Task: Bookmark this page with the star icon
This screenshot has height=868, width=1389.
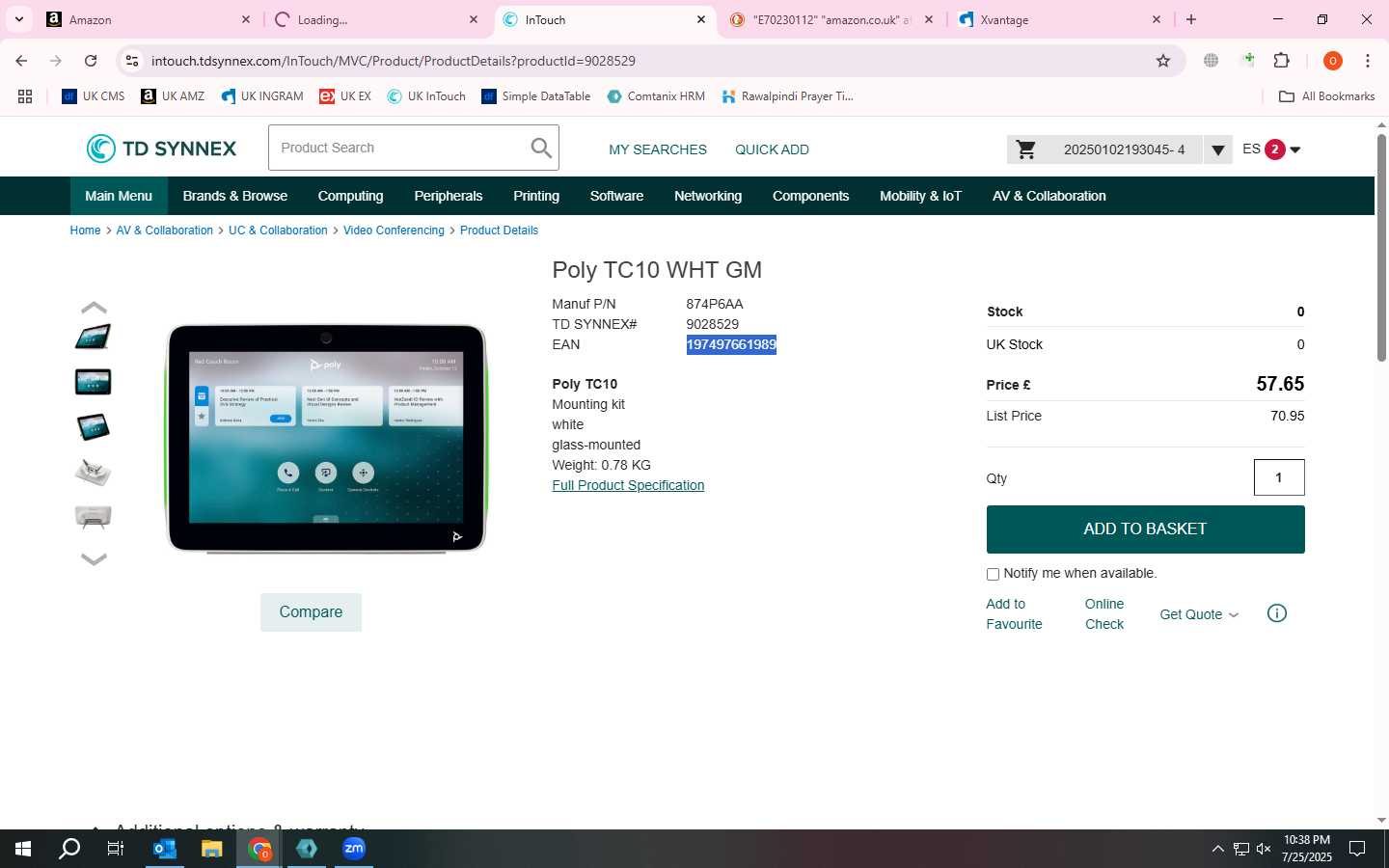Action: click(x=1163, y=61)
